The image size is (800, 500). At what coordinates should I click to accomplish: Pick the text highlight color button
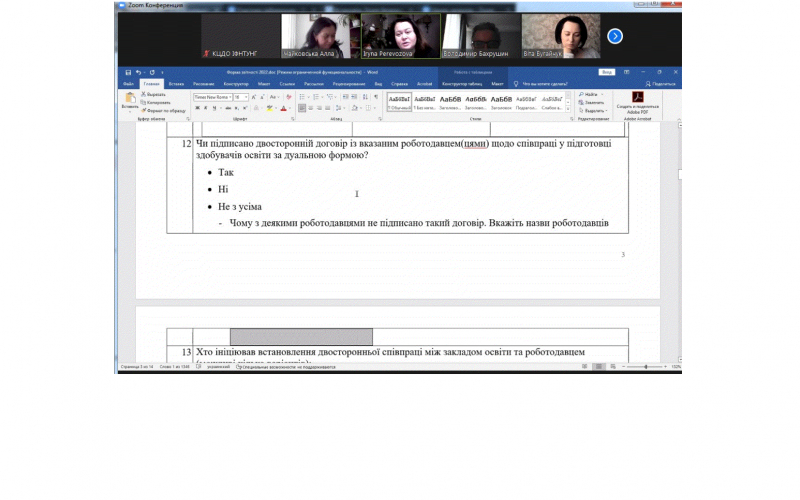click(x=269, y=108)
